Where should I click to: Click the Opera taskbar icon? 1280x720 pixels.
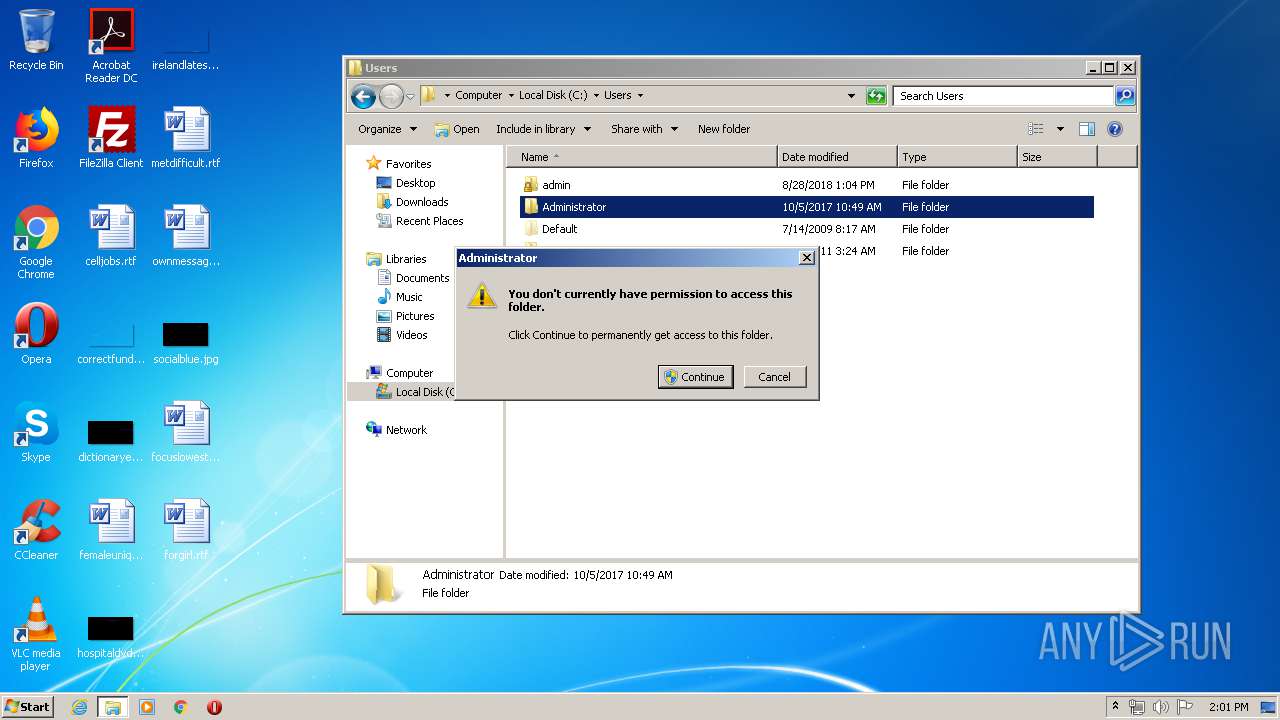click(x=214, y=707)
